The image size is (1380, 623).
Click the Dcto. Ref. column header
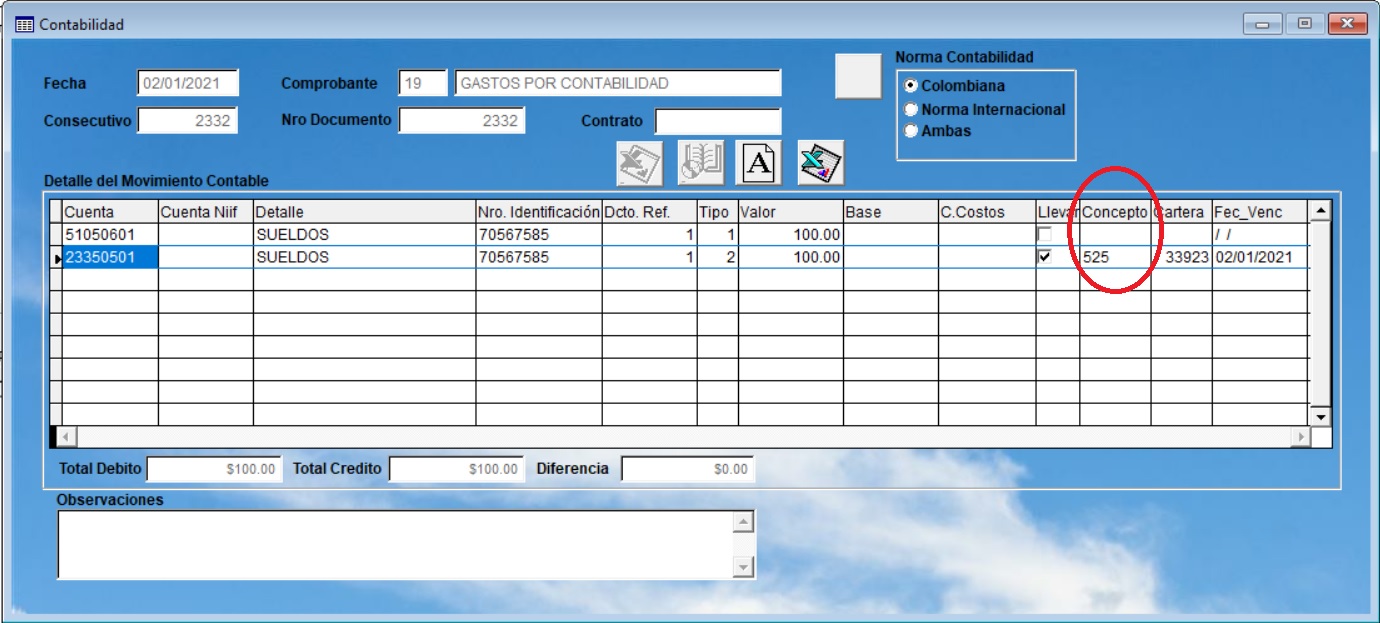[x=649, y=212]
